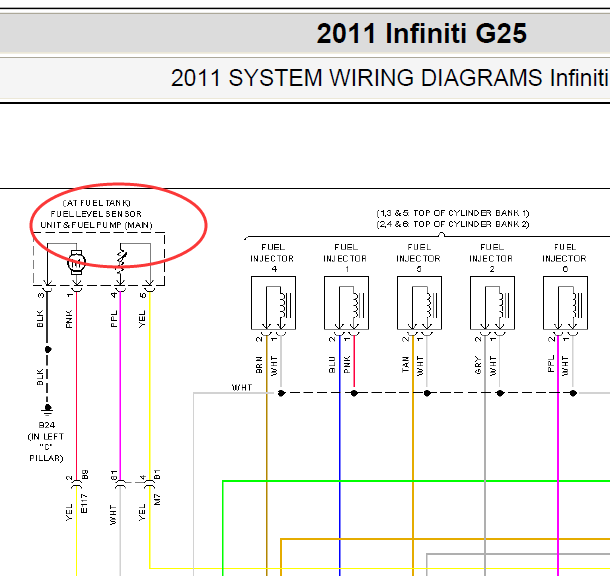Screen dimensions: 610x576
Task: Select the "FUEL INJECTOR 2" label
Action: coord(491,258)
